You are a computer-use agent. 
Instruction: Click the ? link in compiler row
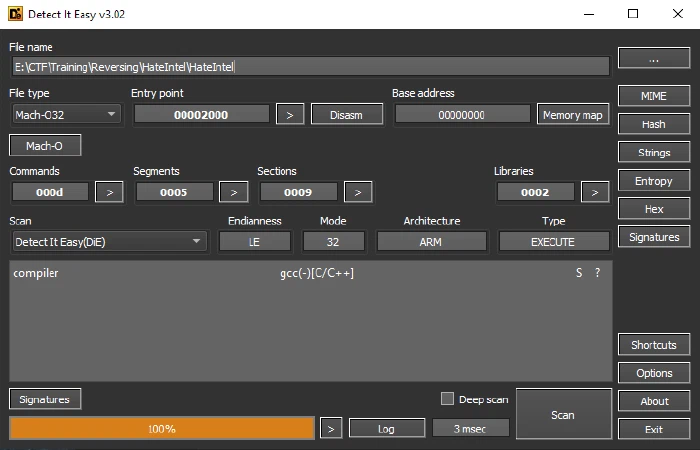(598, 273)
